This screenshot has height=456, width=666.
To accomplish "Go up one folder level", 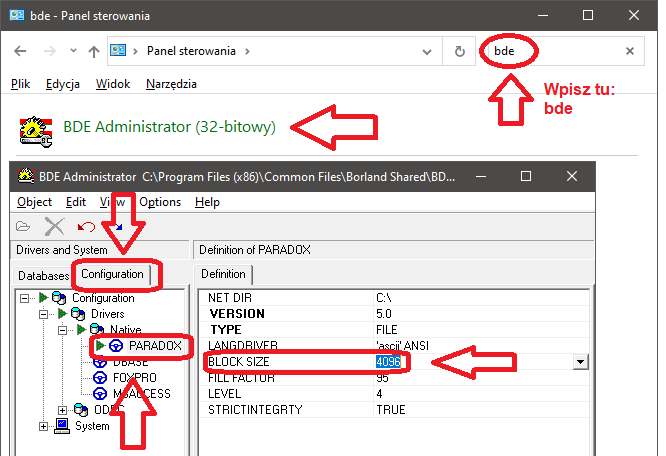I will 94,51.
